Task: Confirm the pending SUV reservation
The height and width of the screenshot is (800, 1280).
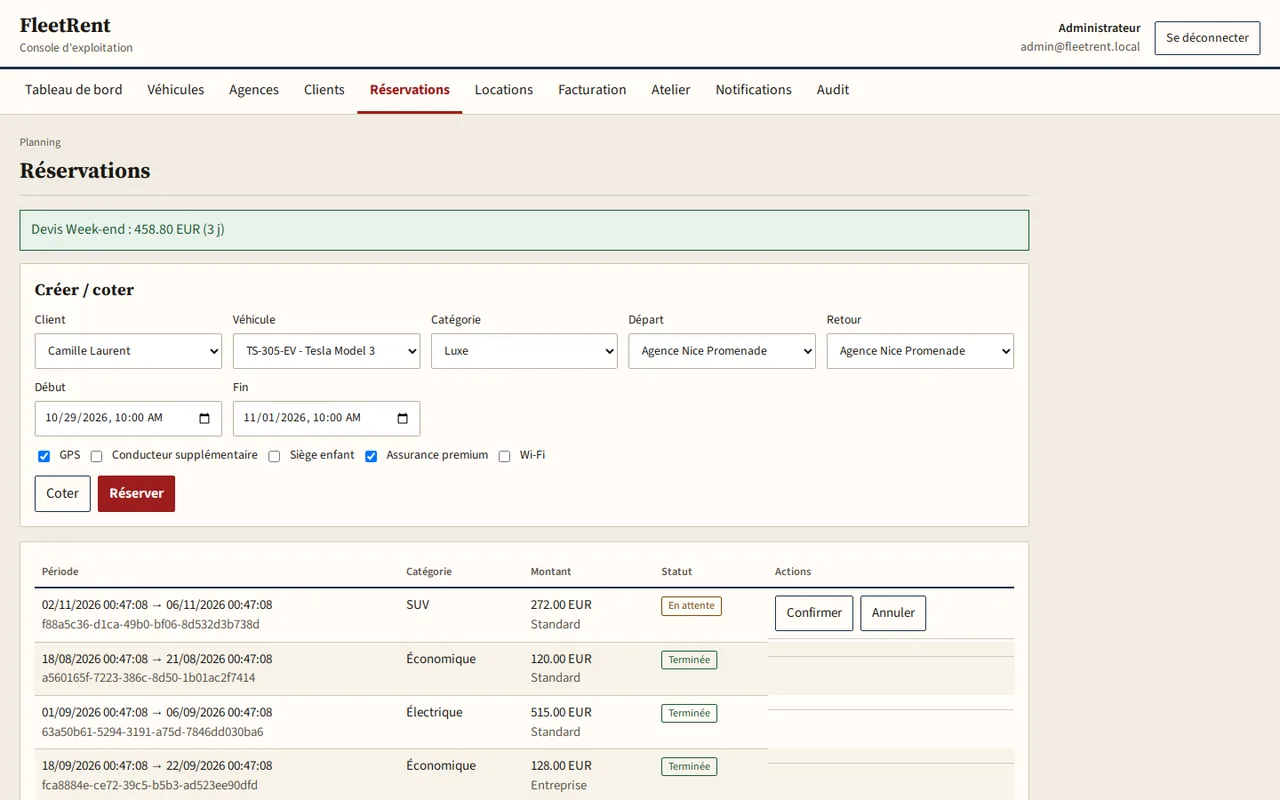Action: coord(814,613)
